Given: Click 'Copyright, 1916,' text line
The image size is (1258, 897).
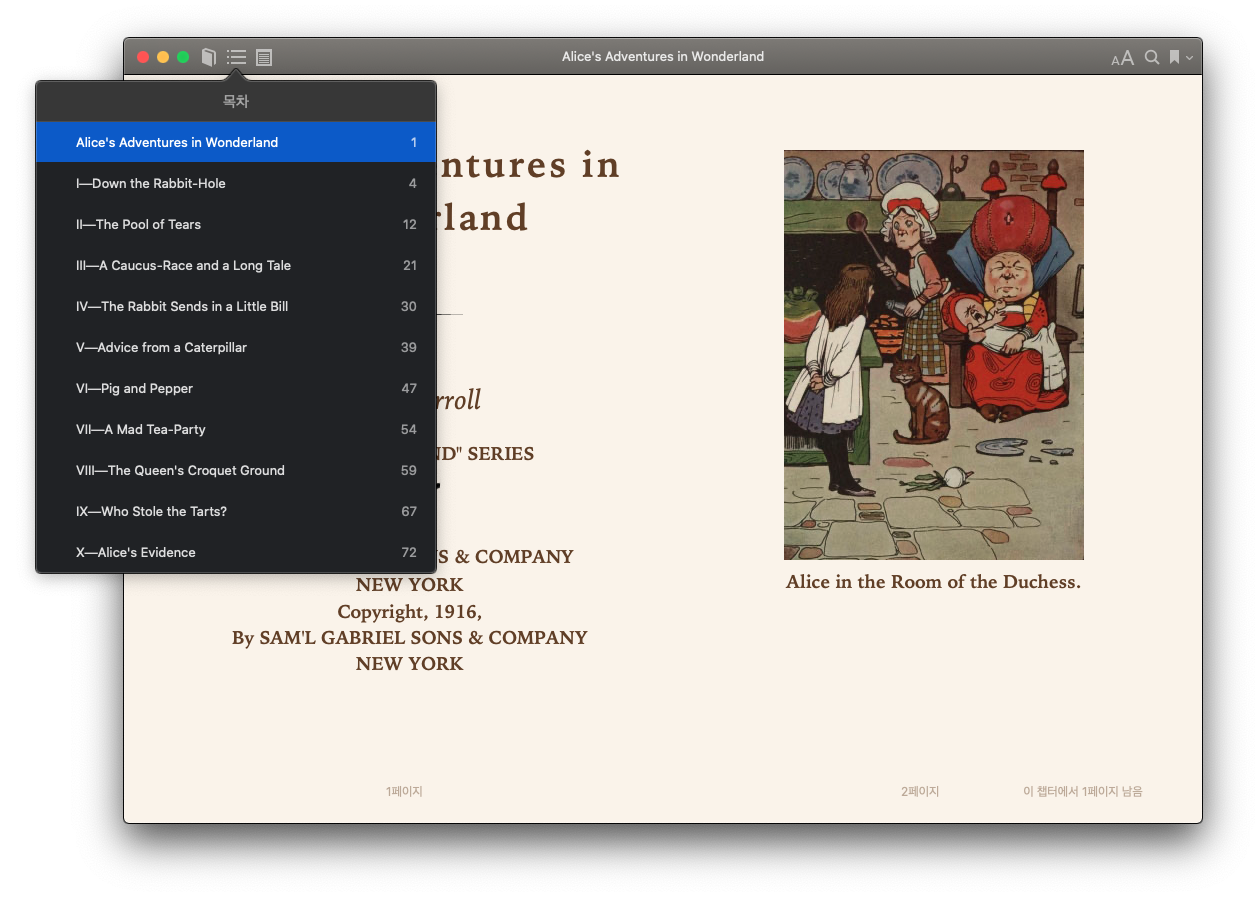Looking at the screenshot, I should (x=410, y=612).
